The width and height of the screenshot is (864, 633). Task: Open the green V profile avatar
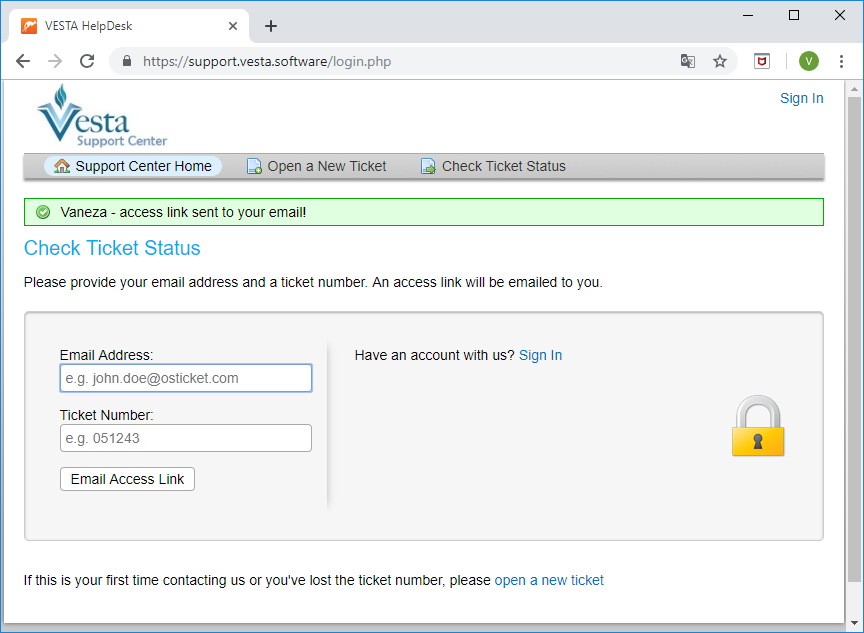[x=808, y=61]
